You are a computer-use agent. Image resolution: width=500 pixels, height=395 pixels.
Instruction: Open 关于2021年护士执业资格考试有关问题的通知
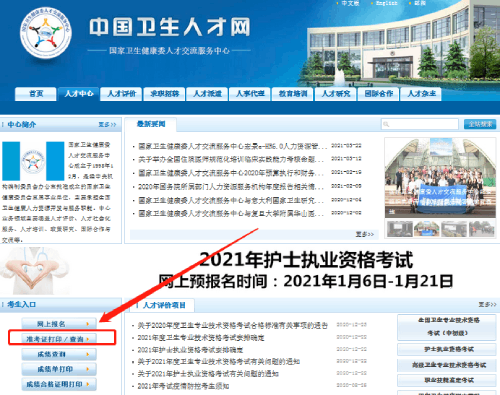click(208, 374)
